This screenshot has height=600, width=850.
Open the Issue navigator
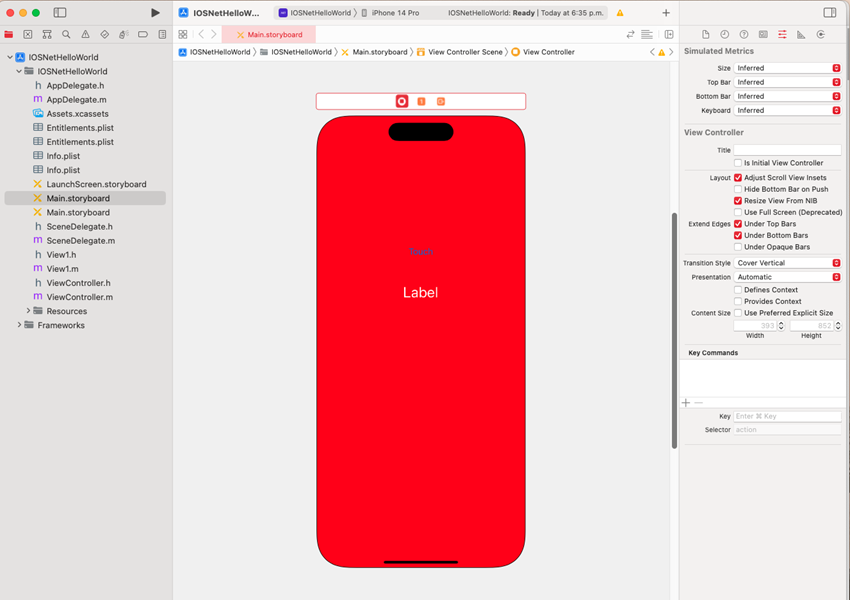coord(85,33)
